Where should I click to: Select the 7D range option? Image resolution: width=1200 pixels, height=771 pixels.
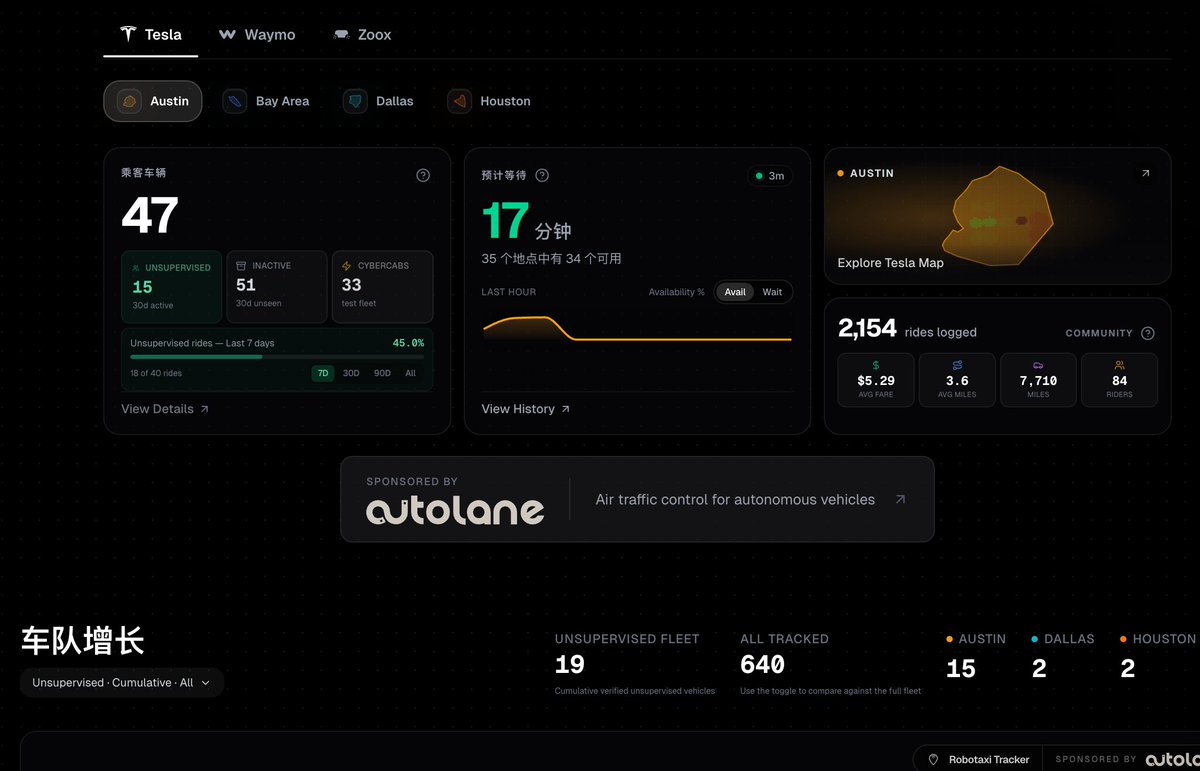click(323, 373)
